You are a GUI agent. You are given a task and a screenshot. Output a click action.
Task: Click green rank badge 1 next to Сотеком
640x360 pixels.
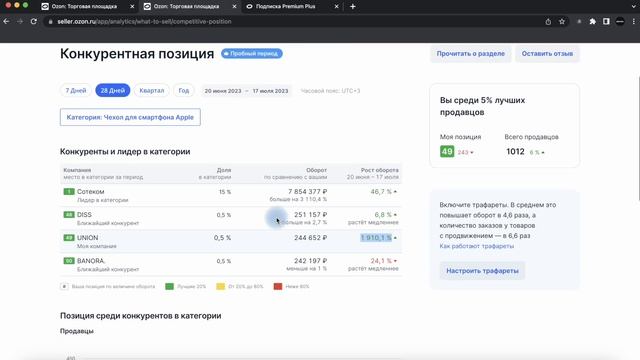pos(69,191)
